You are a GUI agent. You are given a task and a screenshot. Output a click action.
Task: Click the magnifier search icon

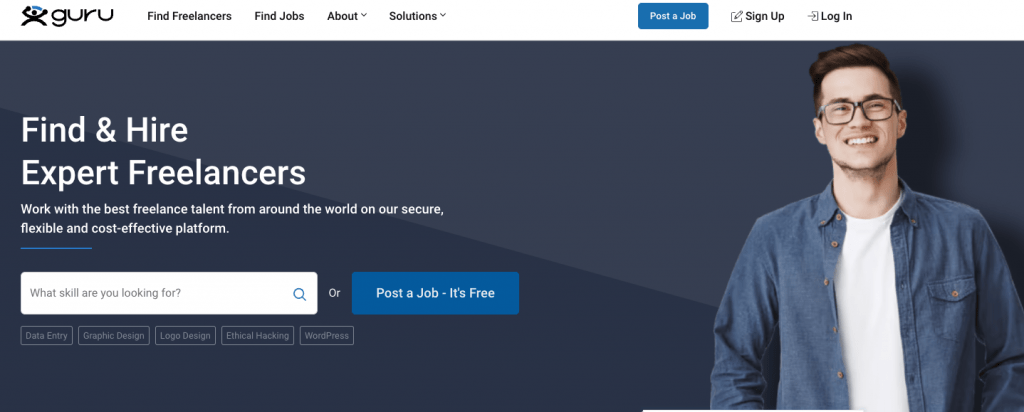(x=299, y=294)
